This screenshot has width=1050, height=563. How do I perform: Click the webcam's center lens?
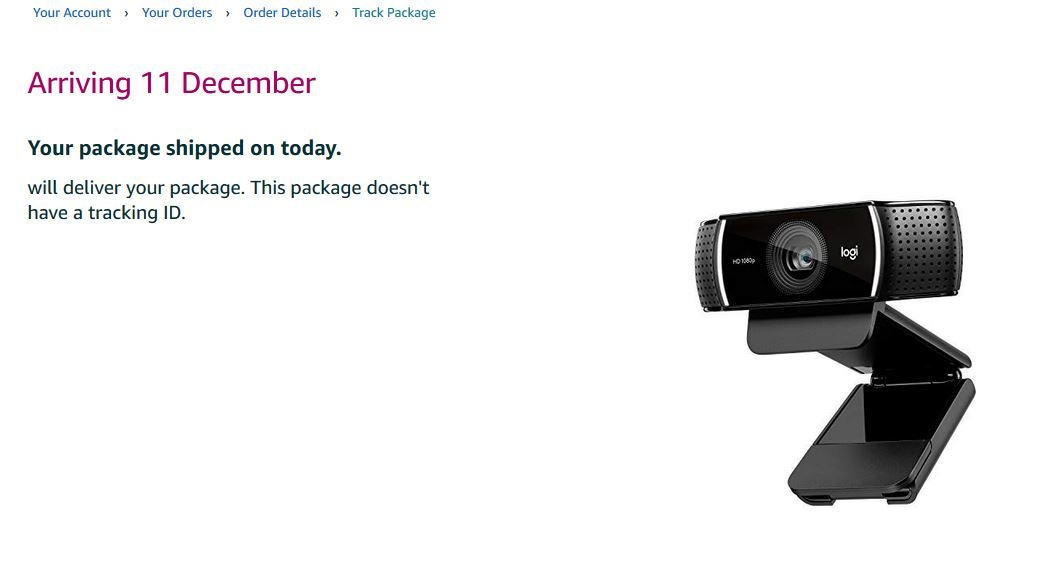point(798,258)
